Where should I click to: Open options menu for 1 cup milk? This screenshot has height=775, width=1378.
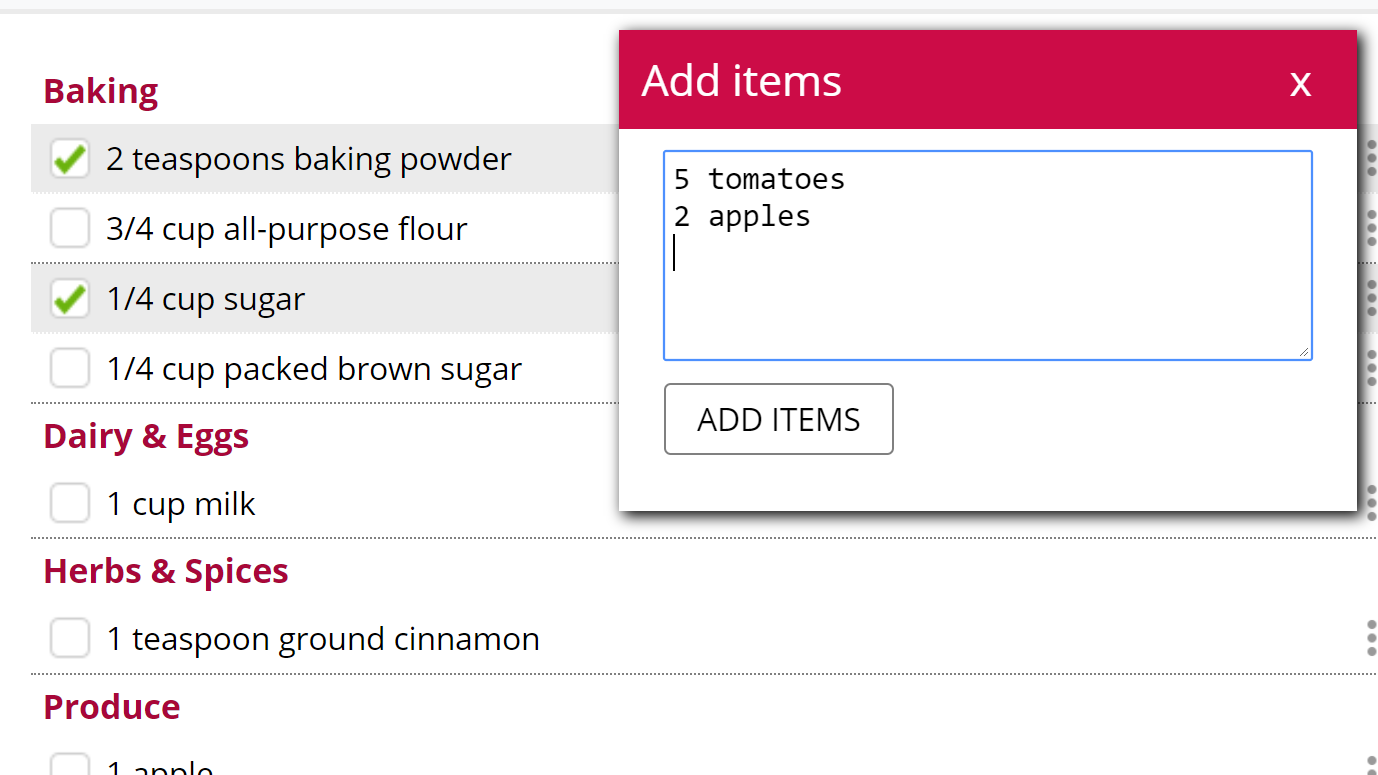(1371, 503)
